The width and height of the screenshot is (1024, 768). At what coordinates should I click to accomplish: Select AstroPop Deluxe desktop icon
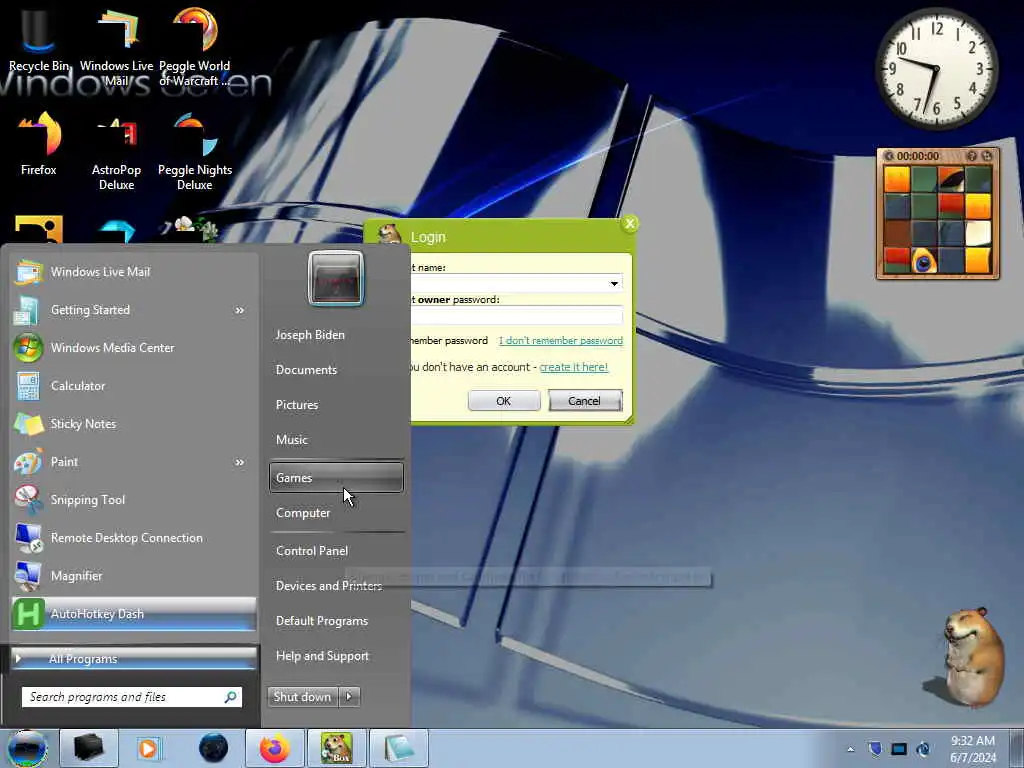[x=116, y=152]
